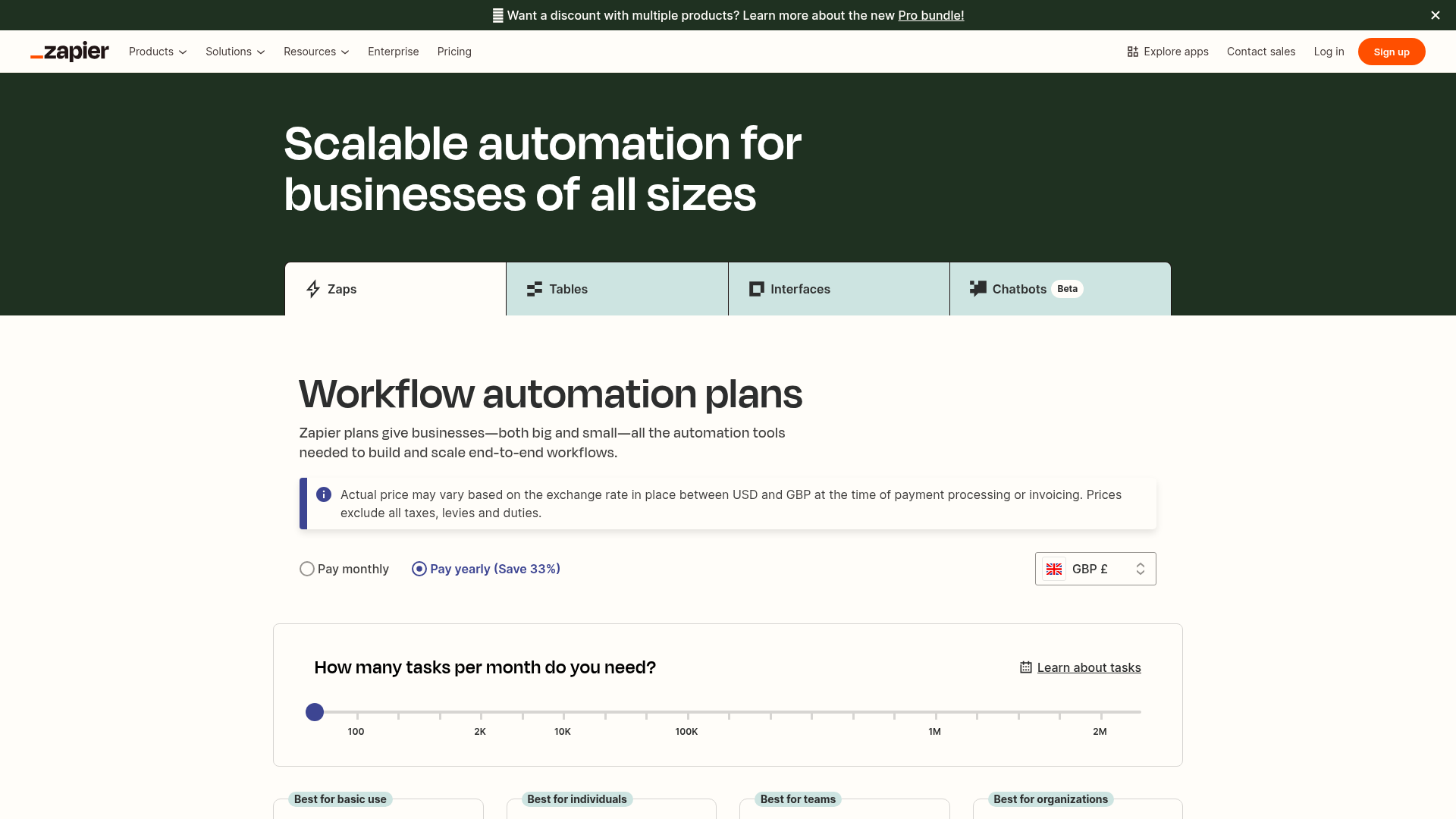This screenshot has height=819, width=1456.
Task: Expand the Products dropdown menu
Action: 157,52
